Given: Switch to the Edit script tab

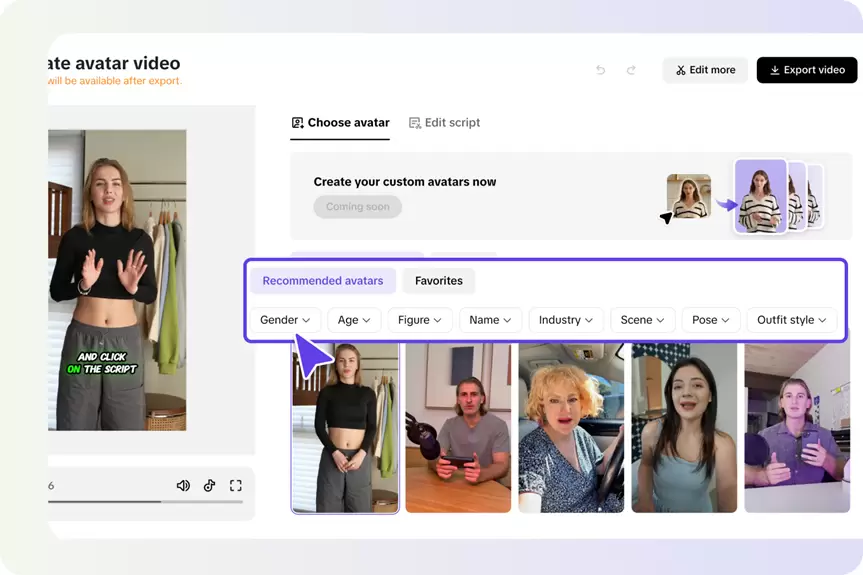Looking at the screenshot, I should click(x=444, y=123).
